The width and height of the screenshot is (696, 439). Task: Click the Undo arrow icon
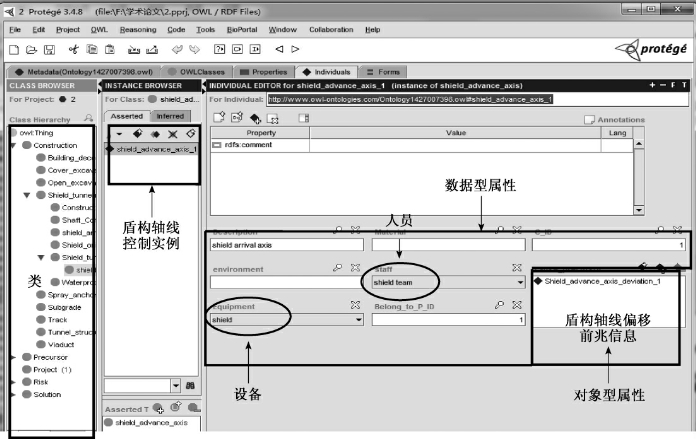click(x=177, y=49)
